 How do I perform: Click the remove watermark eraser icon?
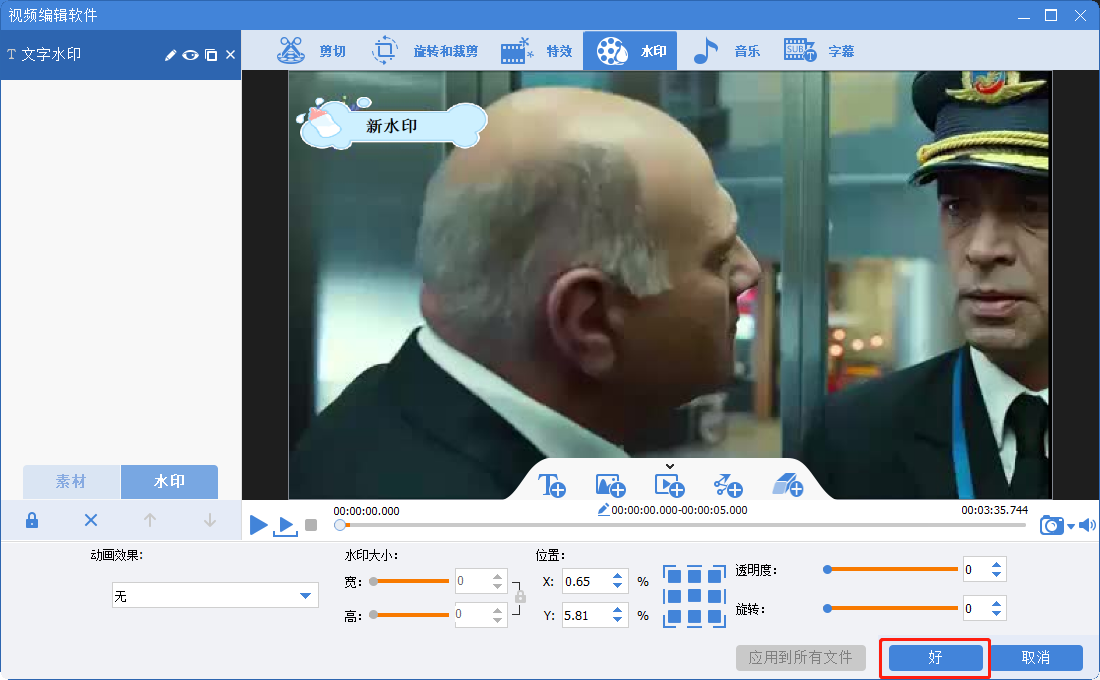pos(787,486)
